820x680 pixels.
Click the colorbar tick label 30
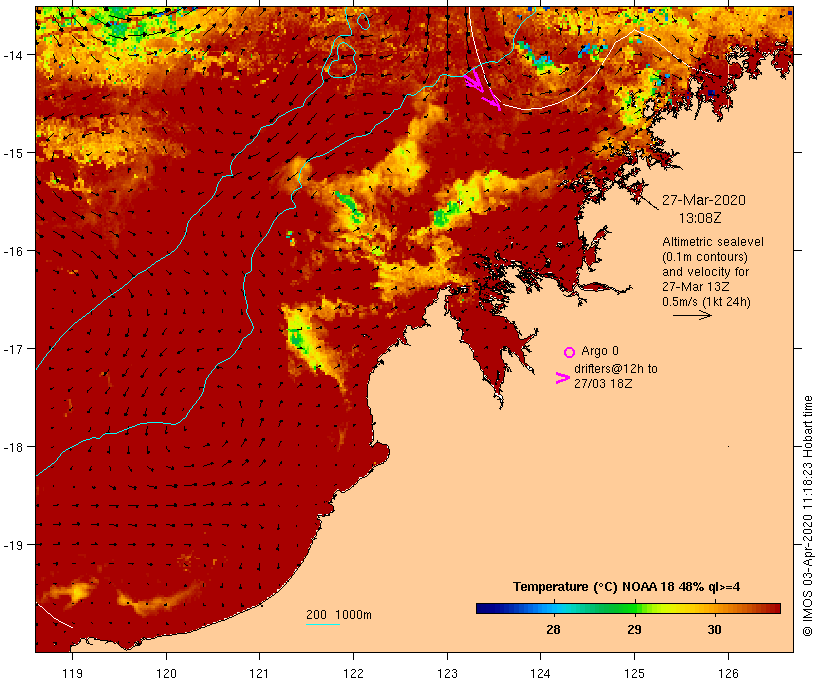(714, 629)
